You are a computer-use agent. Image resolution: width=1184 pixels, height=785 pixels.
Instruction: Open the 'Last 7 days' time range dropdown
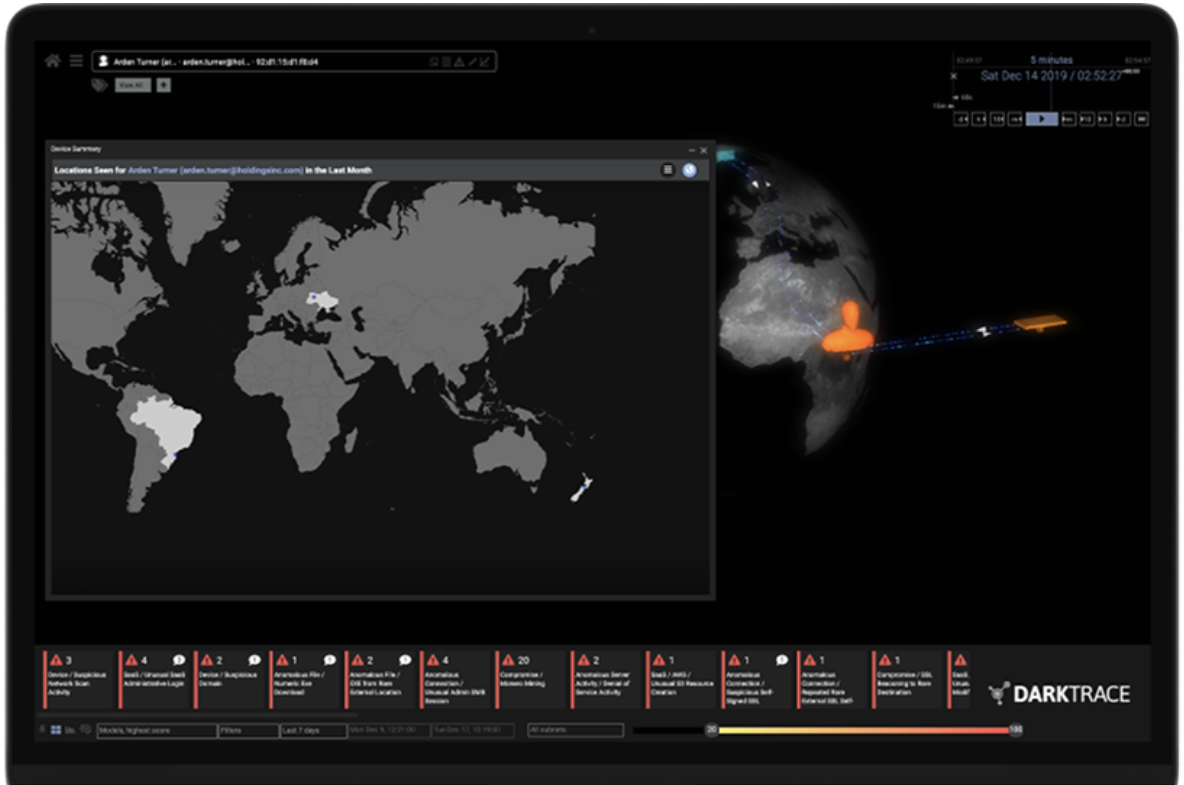point(311,731)
